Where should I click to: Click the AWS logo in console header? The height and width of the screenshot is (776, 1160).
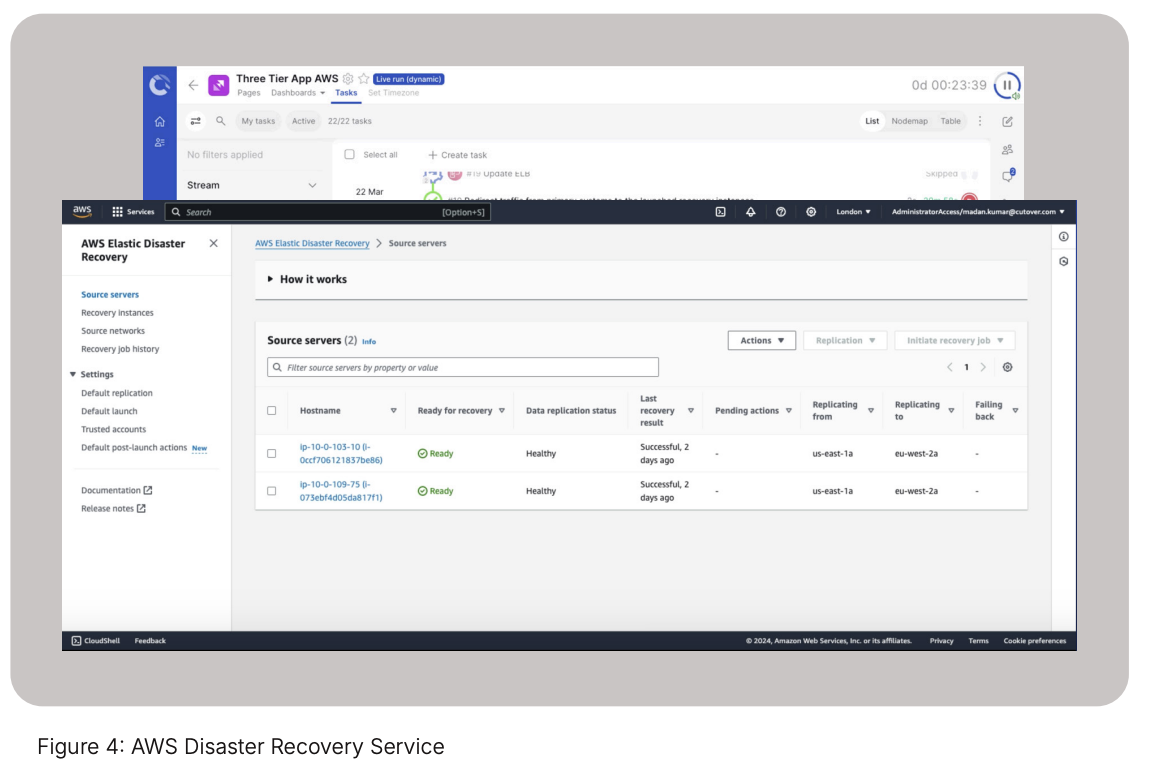82,212
